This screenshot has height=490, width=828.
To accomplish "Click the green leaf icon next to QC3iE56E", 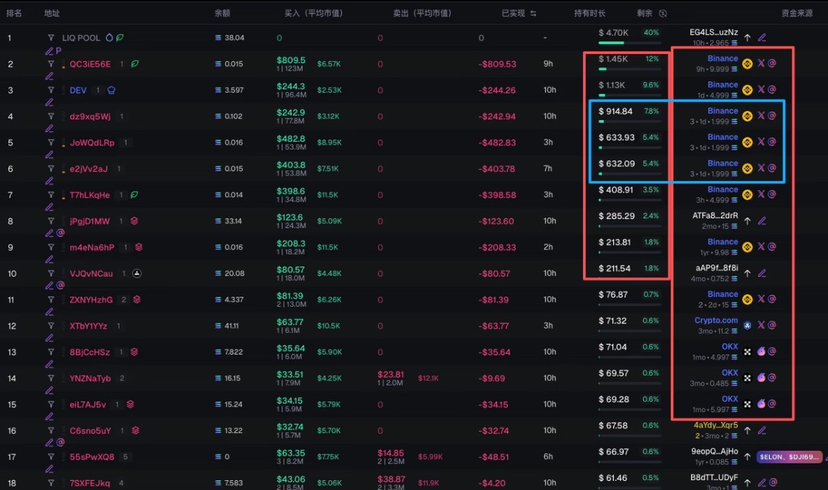I will click(x=135, y=64).
